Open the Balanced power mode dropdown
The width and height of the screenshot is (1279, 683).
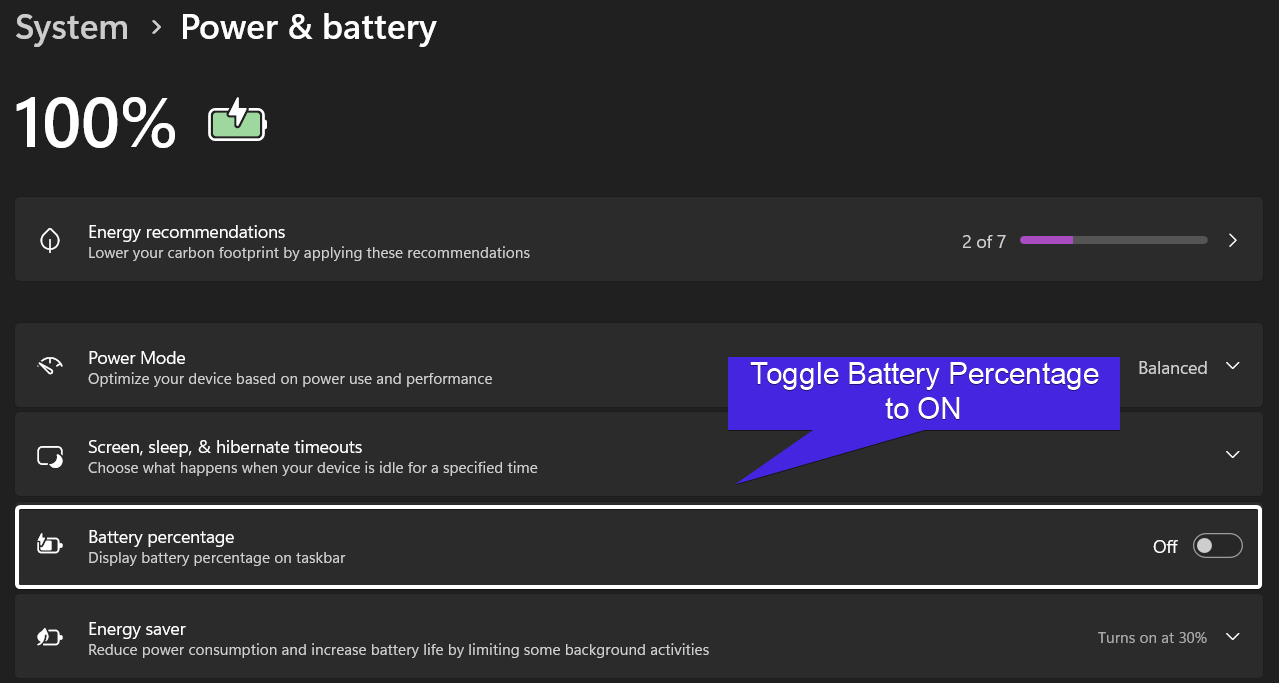tap(1189, 367)
